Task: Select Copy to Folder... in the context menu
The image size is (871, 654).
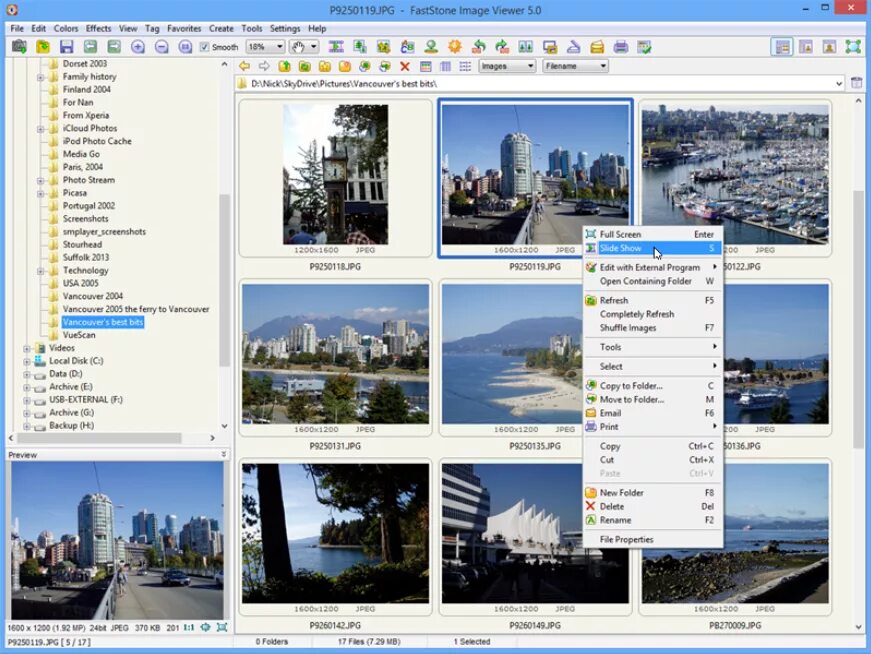Action: point(653,386)
